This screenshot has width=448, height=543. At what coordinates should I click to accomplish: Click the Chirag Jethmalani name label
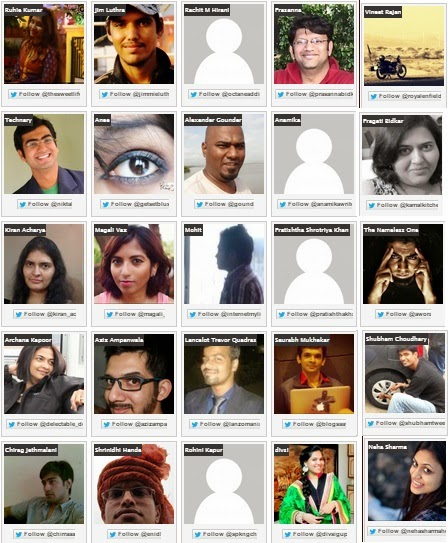pos(31,450)
